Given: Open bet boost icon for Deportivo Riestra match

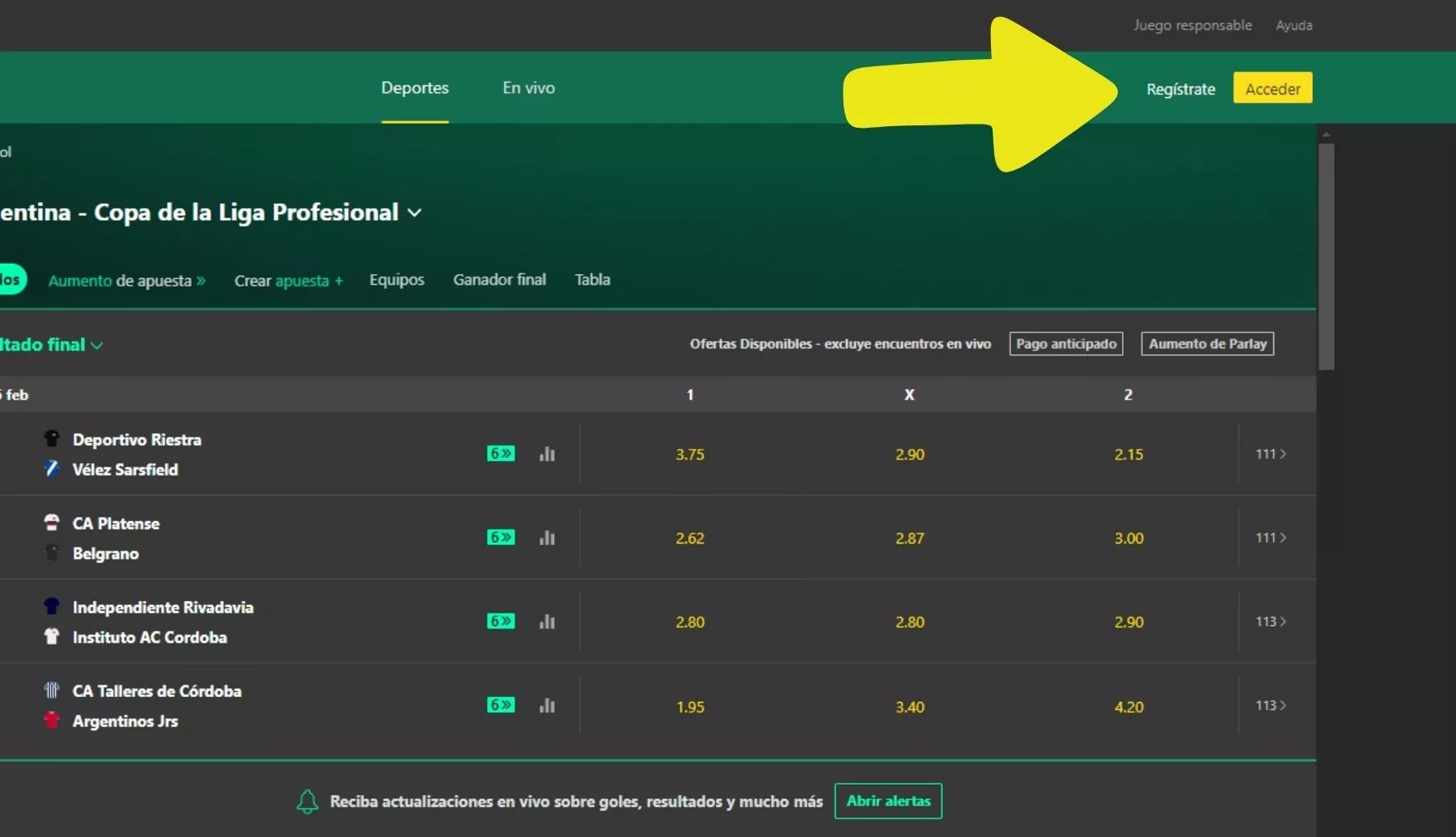Looking at the screenshot, I should tap(501, 454).
